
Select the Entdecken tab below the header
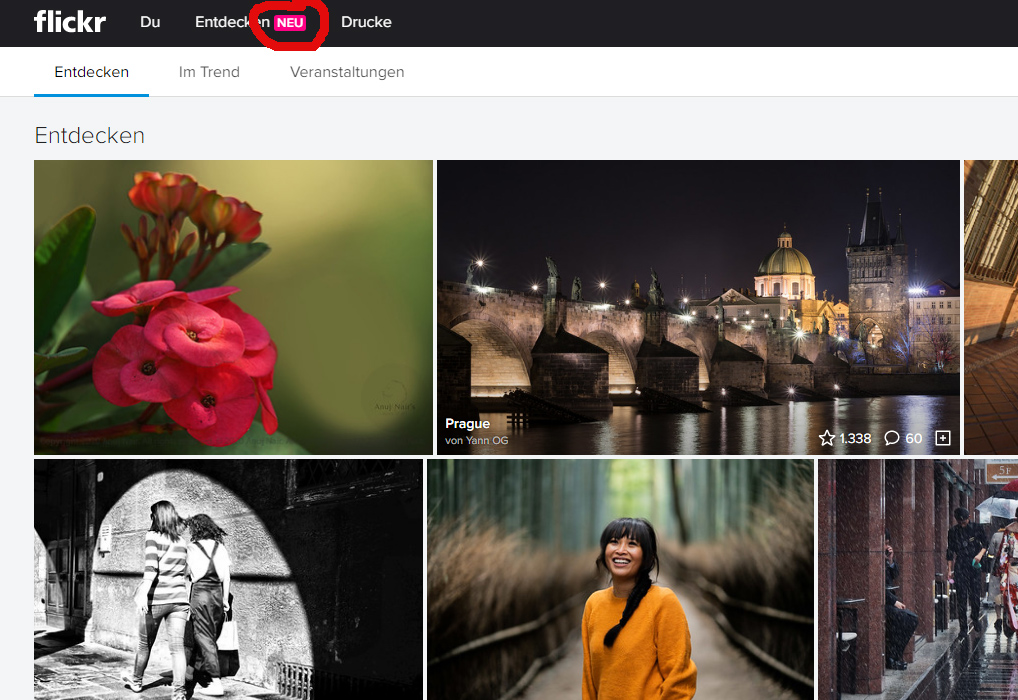91,72
